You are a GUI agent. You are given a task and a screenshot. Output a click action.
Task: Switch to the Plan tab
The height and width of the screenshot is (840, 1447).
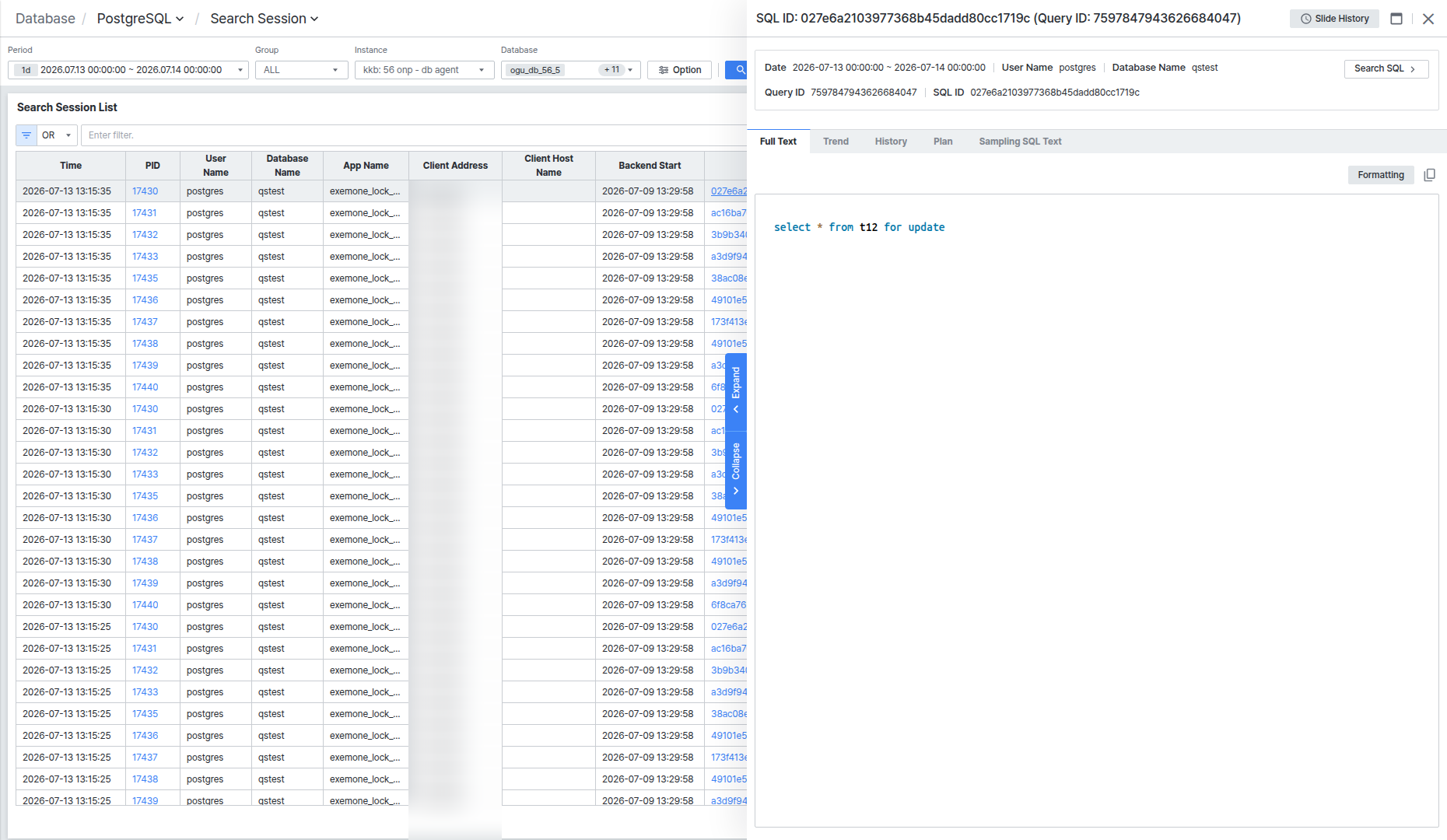(943, 142)
